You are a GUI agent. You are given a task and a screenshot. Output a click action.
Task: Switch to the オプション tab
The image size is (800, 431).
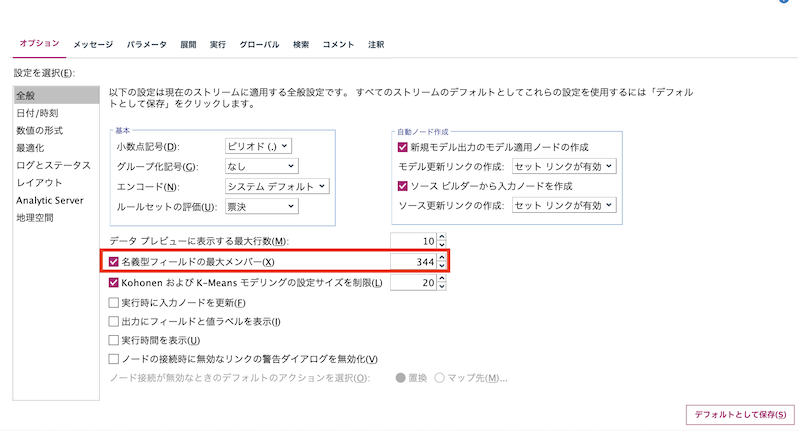coord(39,44)
